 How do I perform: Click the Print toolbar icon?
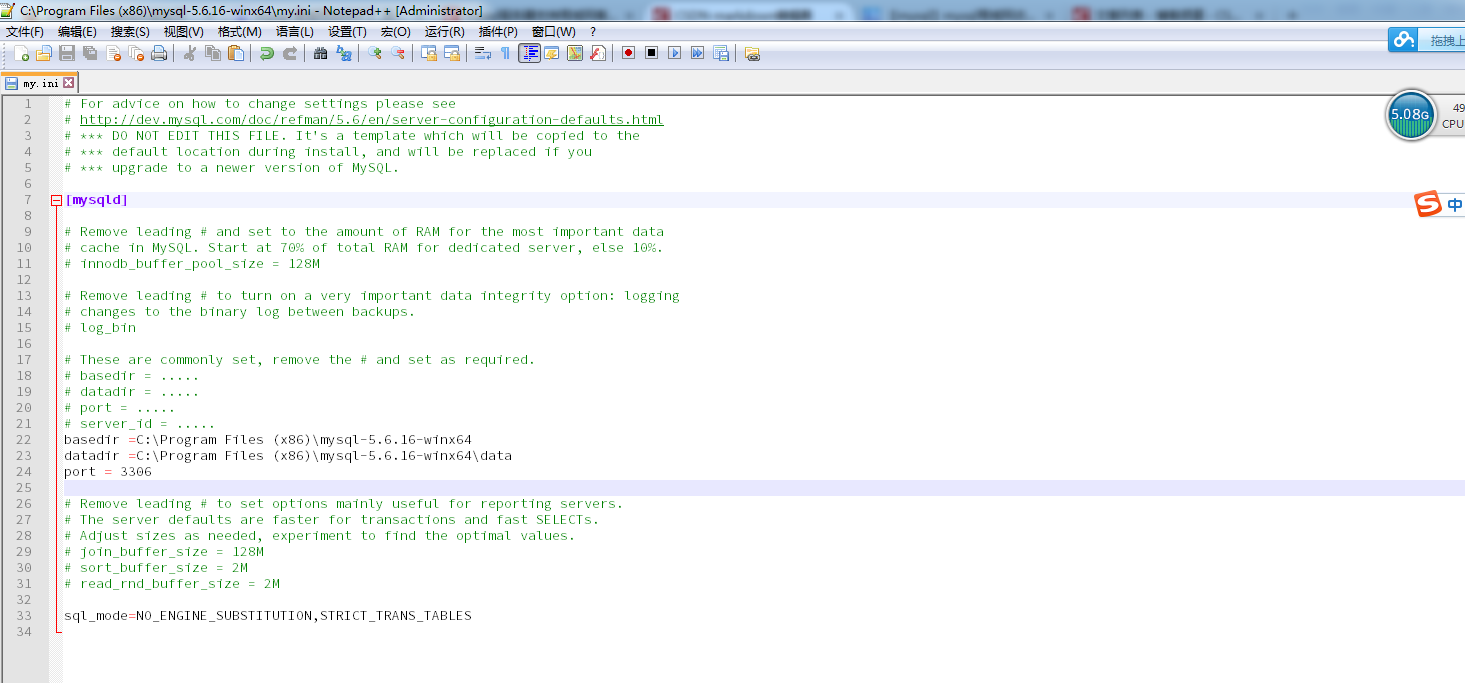click(159, 53)
